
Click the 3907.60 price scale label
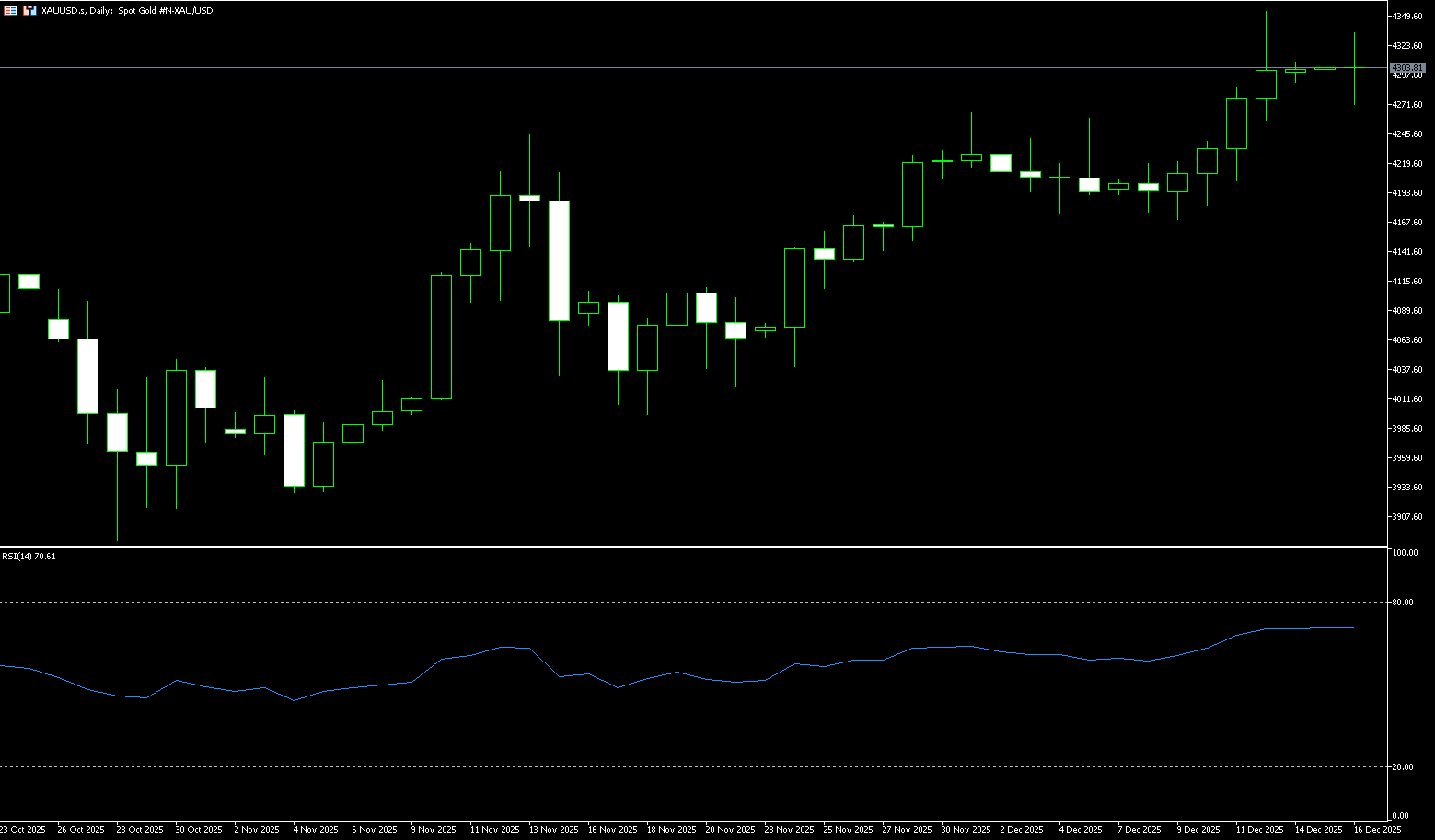(1408, 517)
